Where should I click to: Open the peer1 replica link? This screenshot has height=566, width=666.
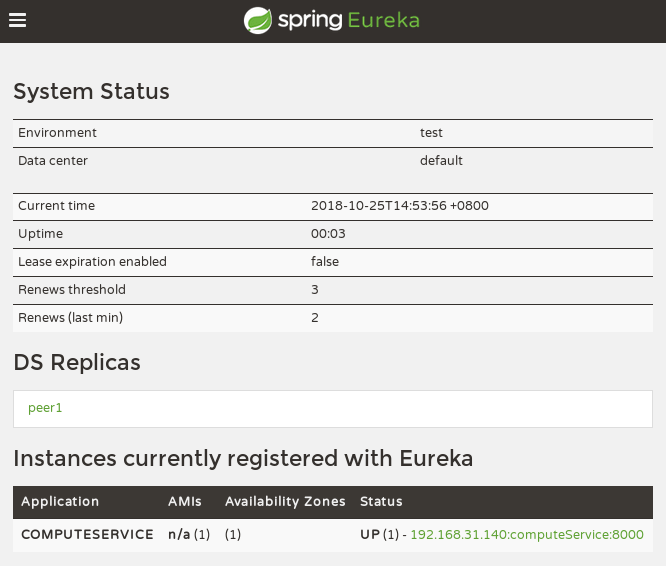coord(45,408)
